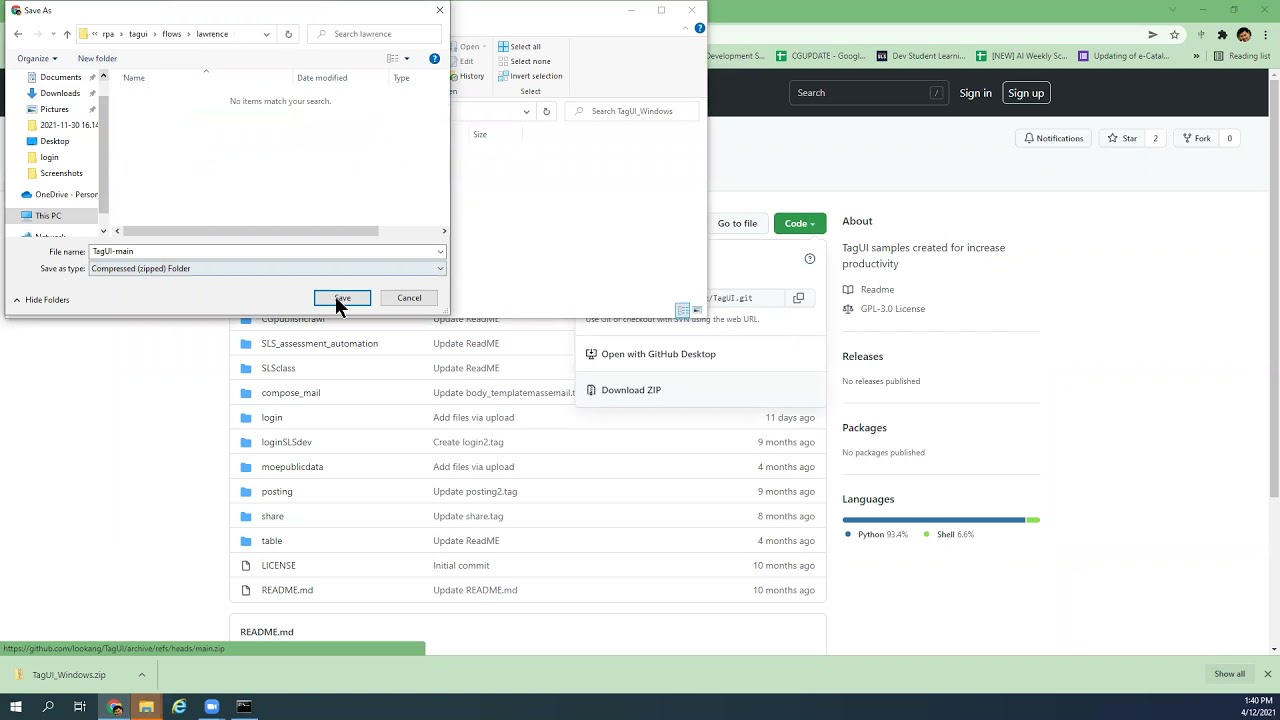Select Desktop in navigation pane

point(54,141)
